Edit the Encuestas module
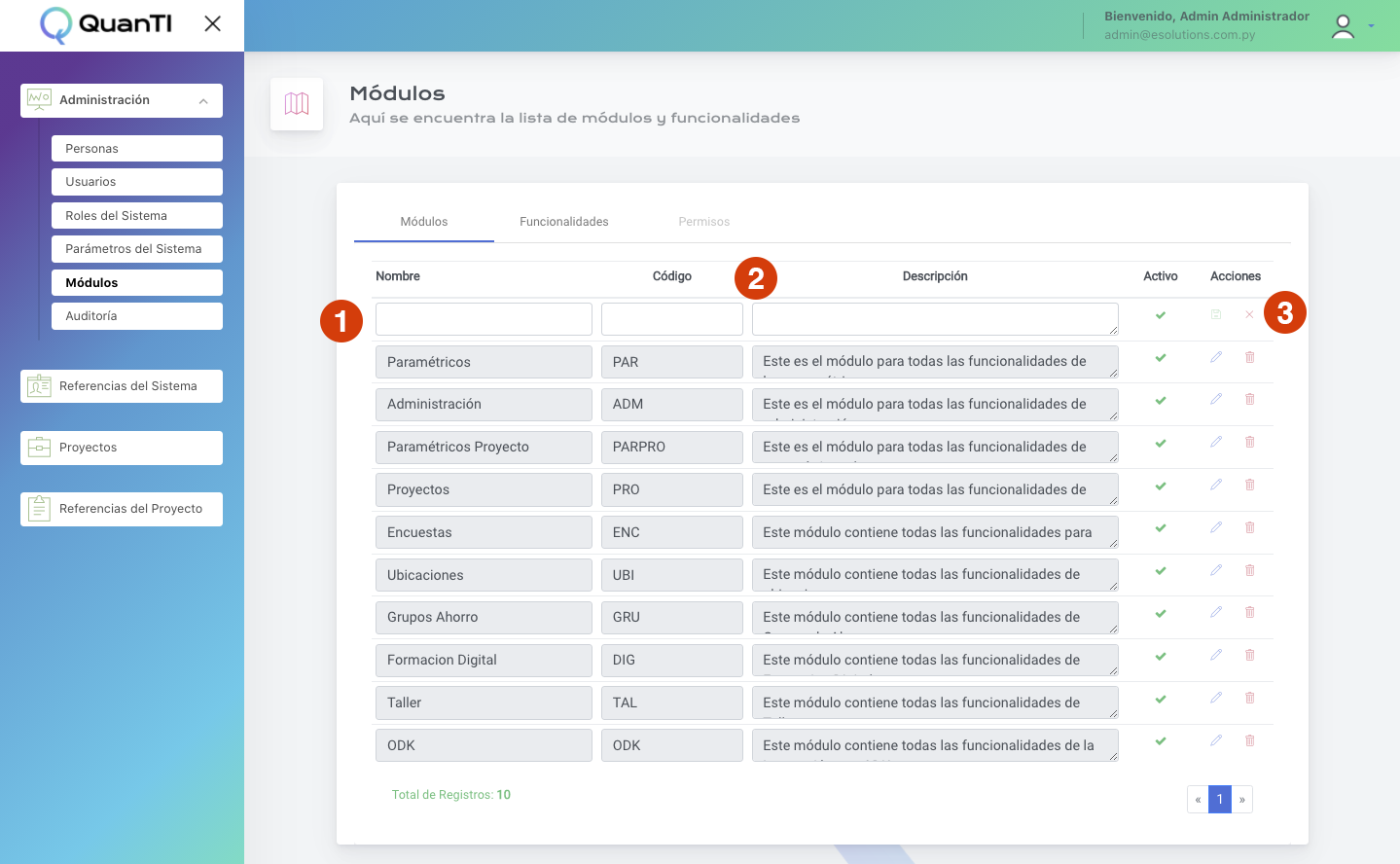 coord(1216,527)
